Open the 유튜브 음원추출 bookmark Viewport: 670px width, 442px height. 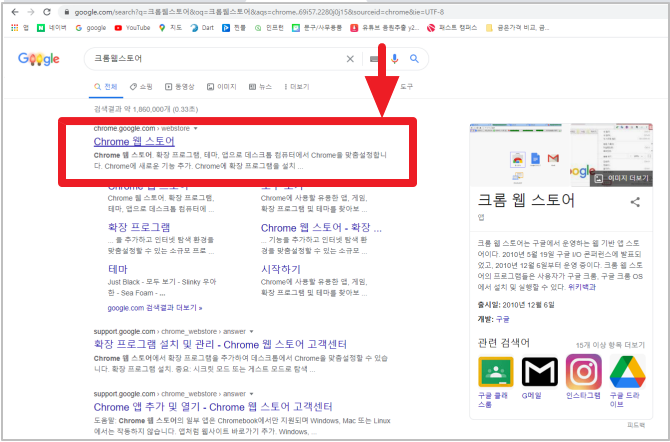pyautogui.click(x=385, y=28)
